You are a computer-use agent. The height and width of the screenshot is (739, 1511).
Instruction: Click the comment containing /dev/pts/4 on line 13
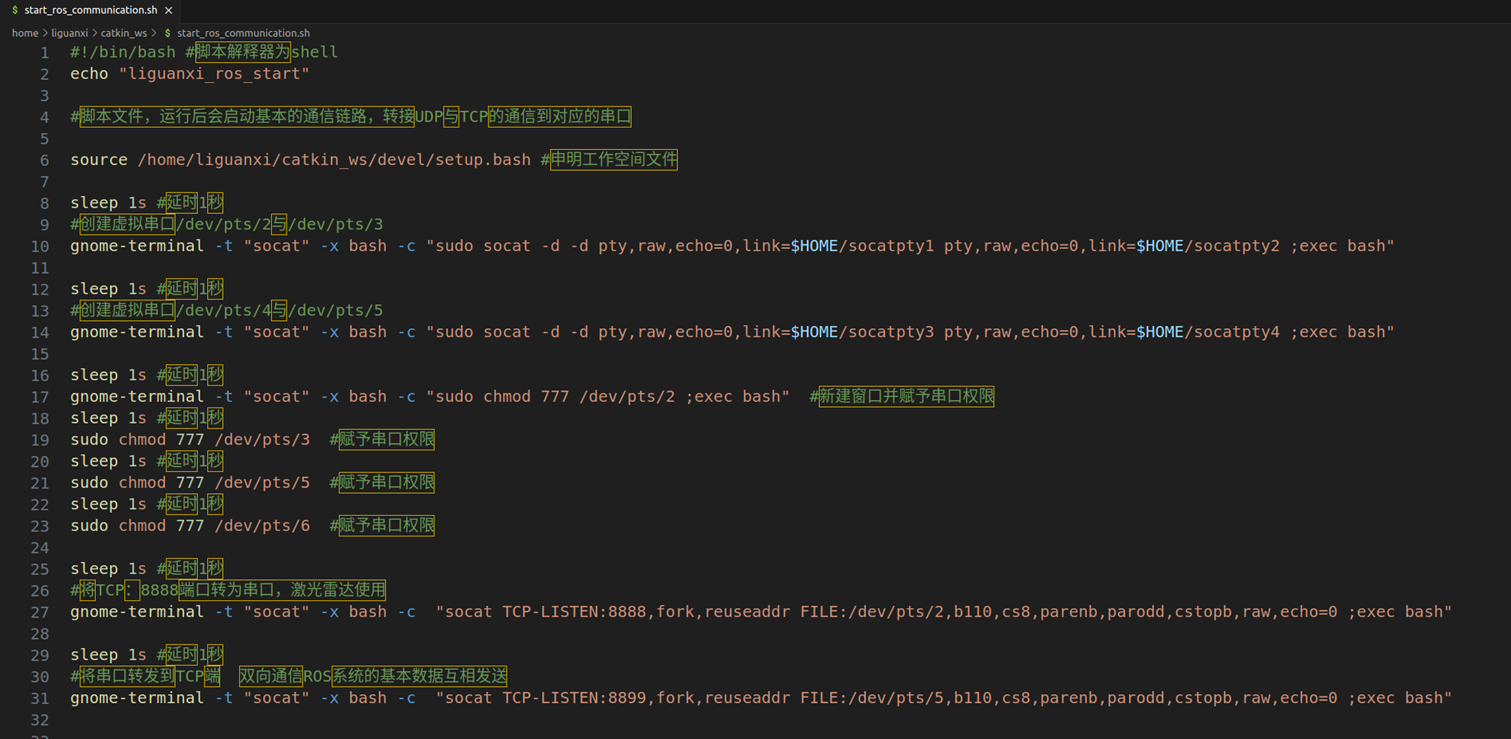click(x=226, y=310)
